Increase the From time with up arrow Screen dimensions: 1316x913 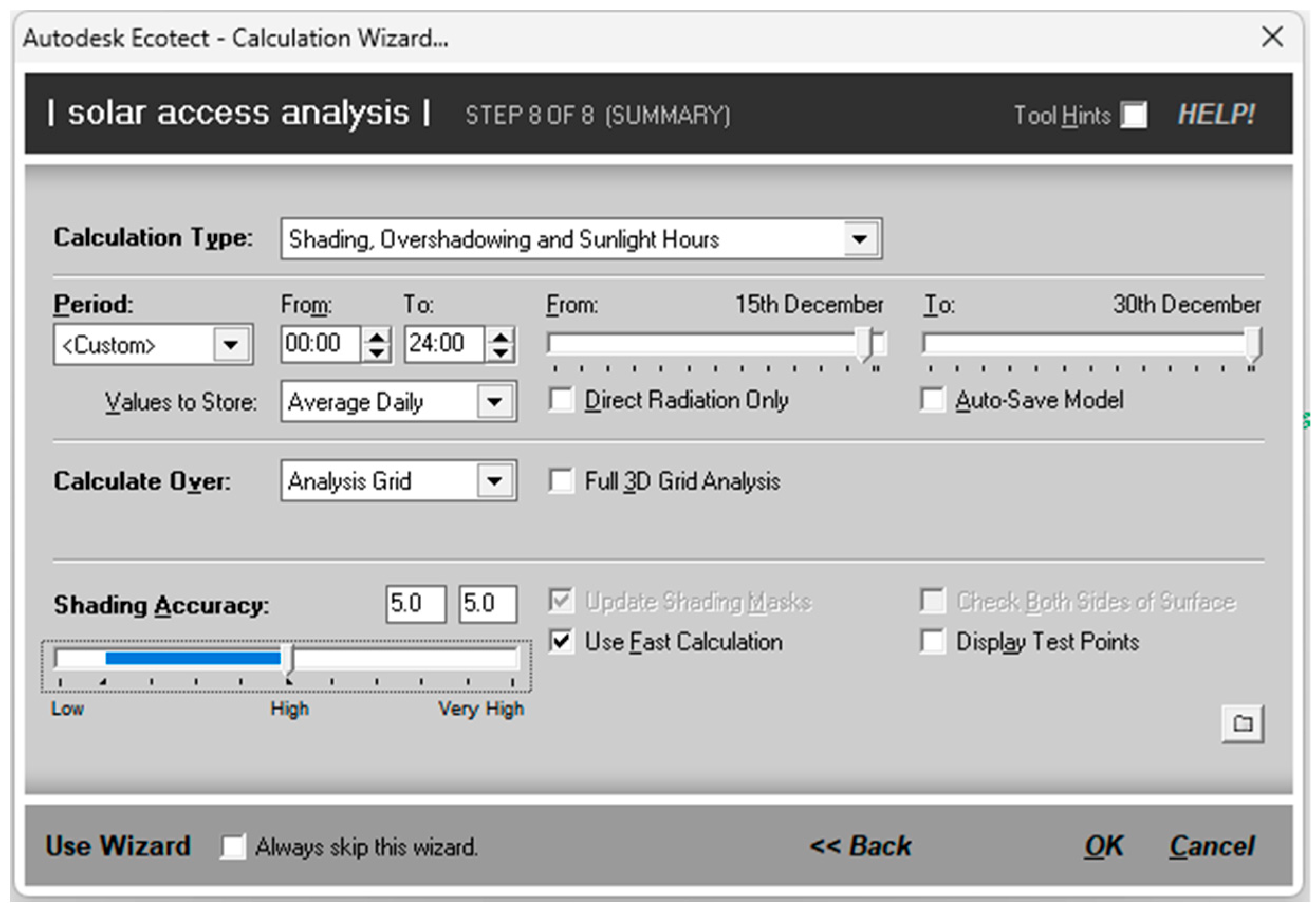pyautogui.click(x=376, y=337)
